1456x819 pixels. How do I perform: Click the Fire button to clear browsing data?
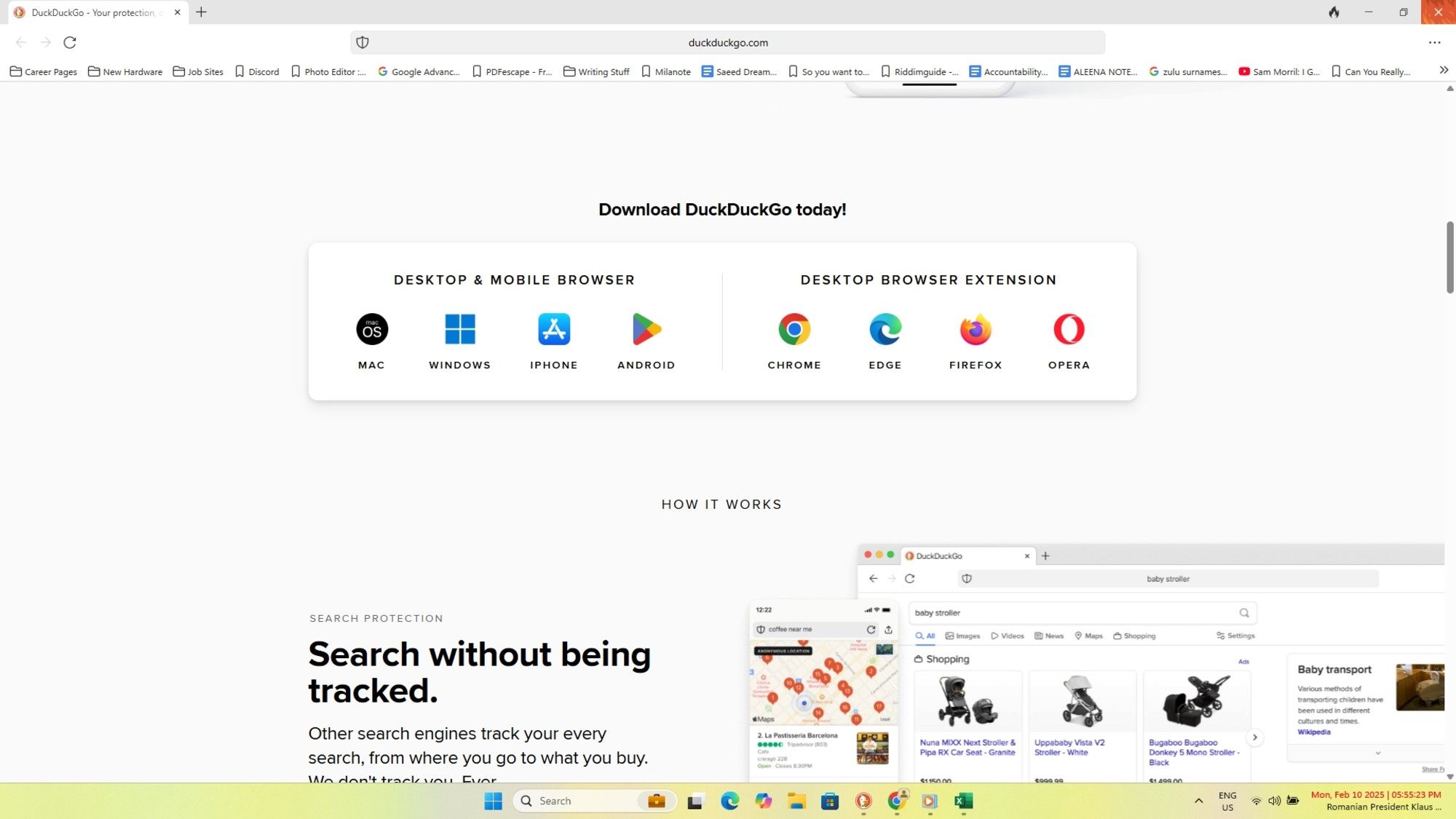pyautogui.click(x=1334, y=12)
